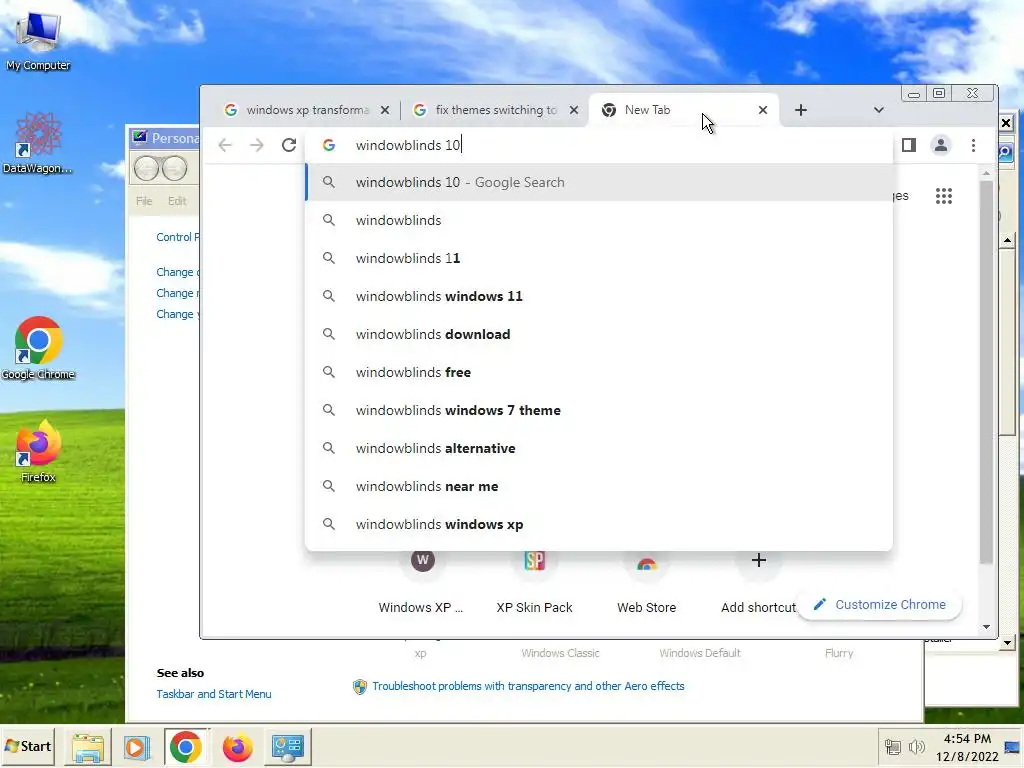This screenshot has width=1024, height=768.
Task: Click Control Panel taskbar icon
Action: coord(288,747)
